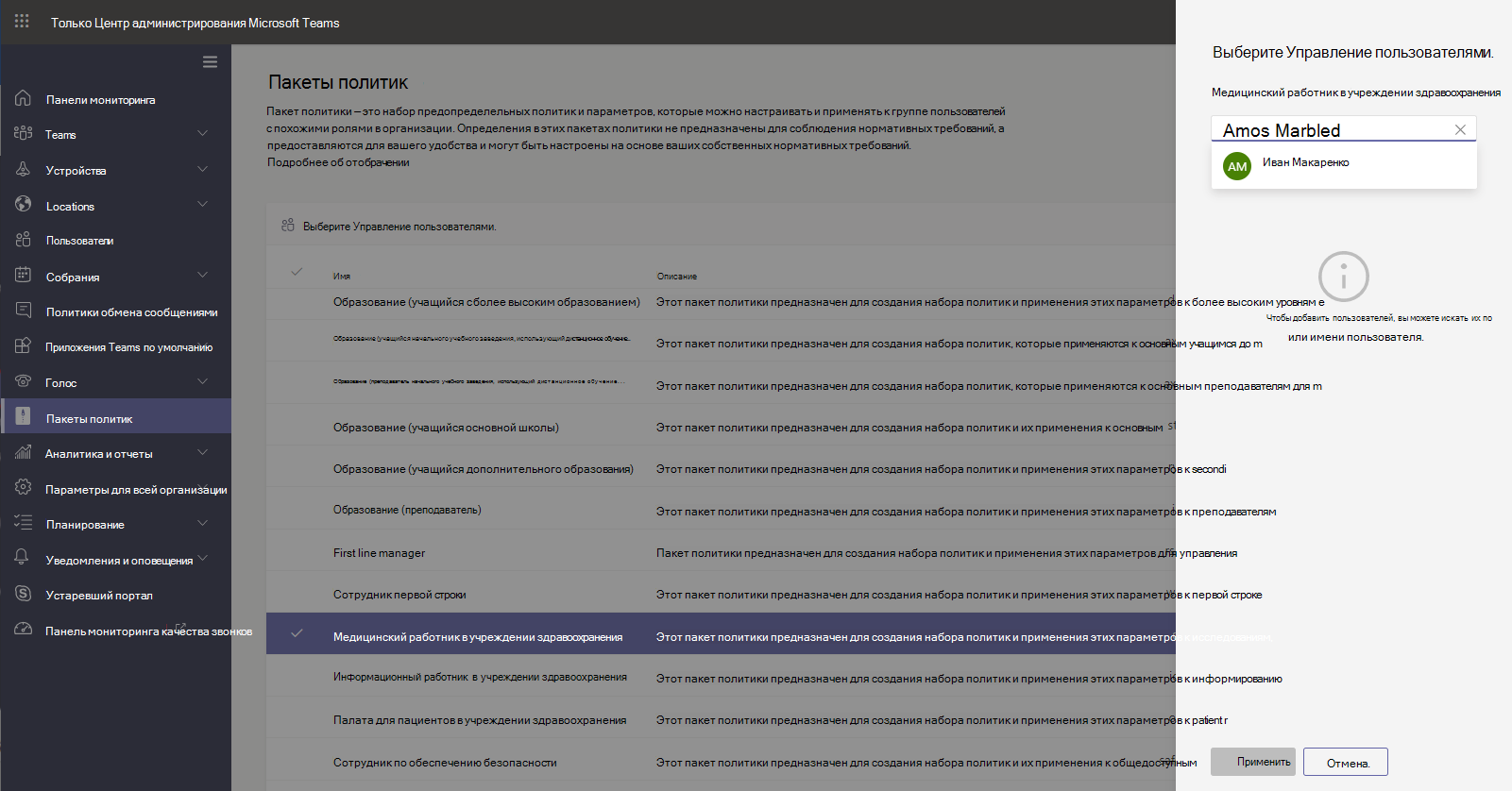Open the First line manager package
This screenshot has height=791, width=1512.
click(379, 553)
